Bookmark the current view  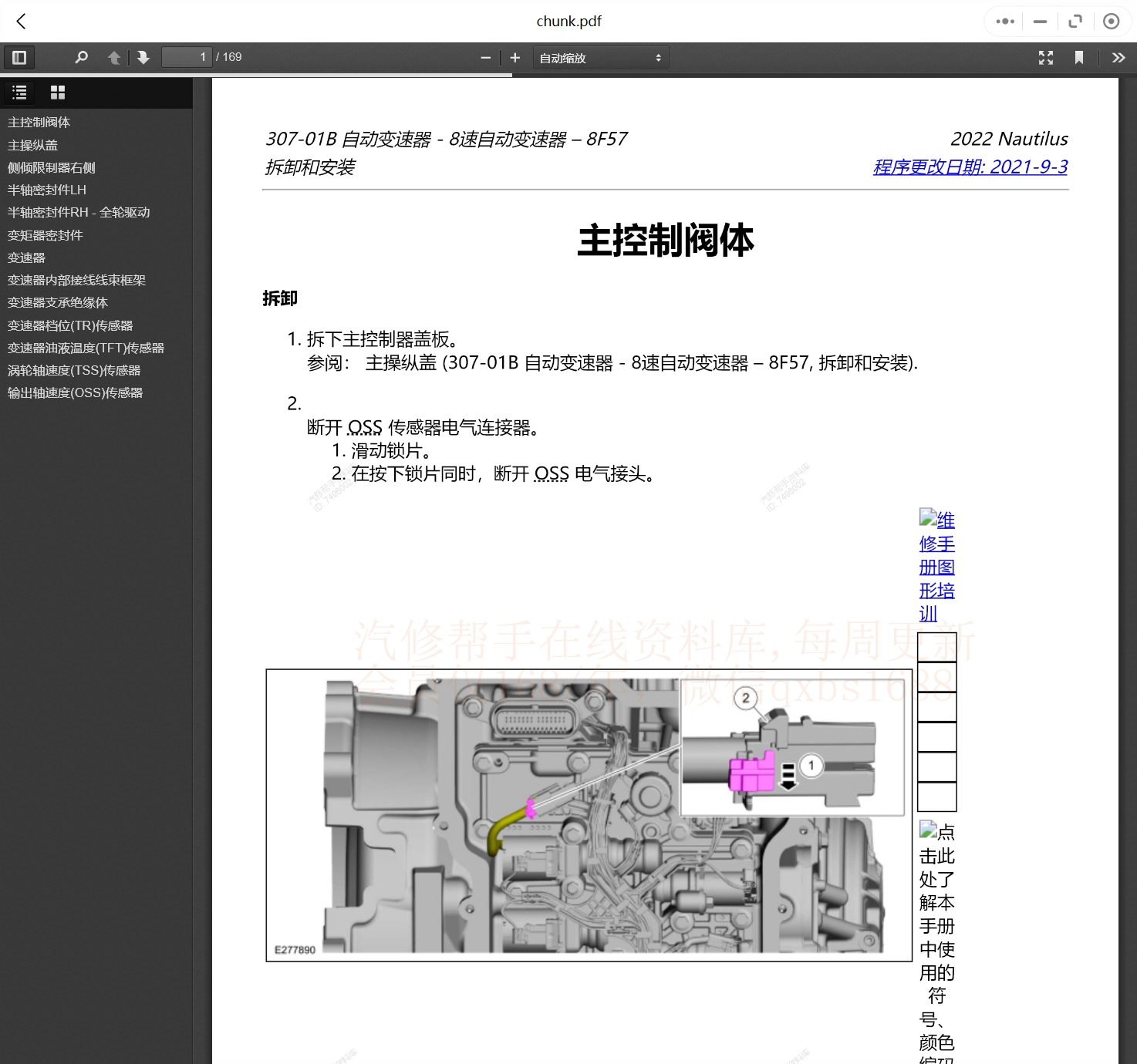[x=1079, y=57]
